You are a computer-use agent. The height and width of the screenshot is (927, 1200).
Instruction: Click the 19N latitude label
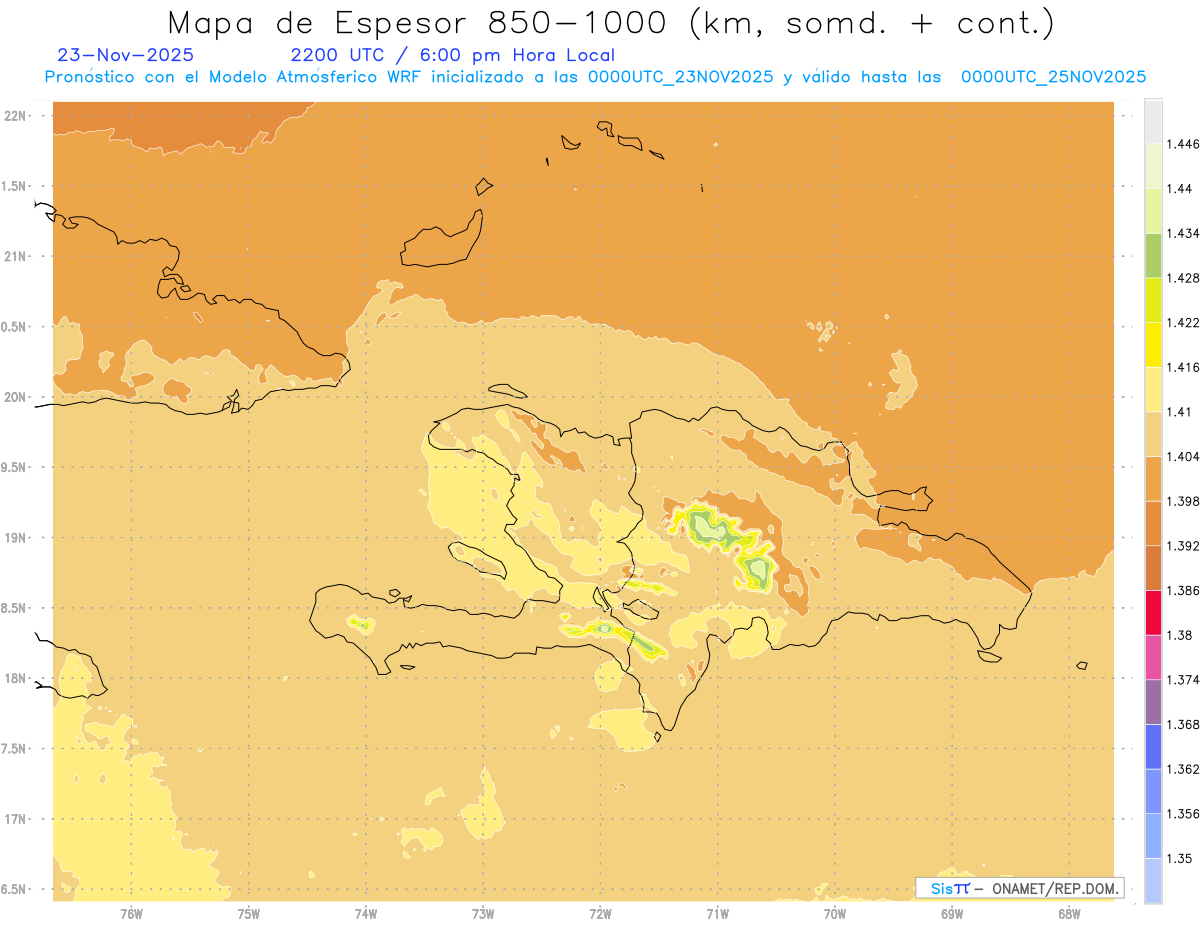pyautogui.click(x=14, y=538)
